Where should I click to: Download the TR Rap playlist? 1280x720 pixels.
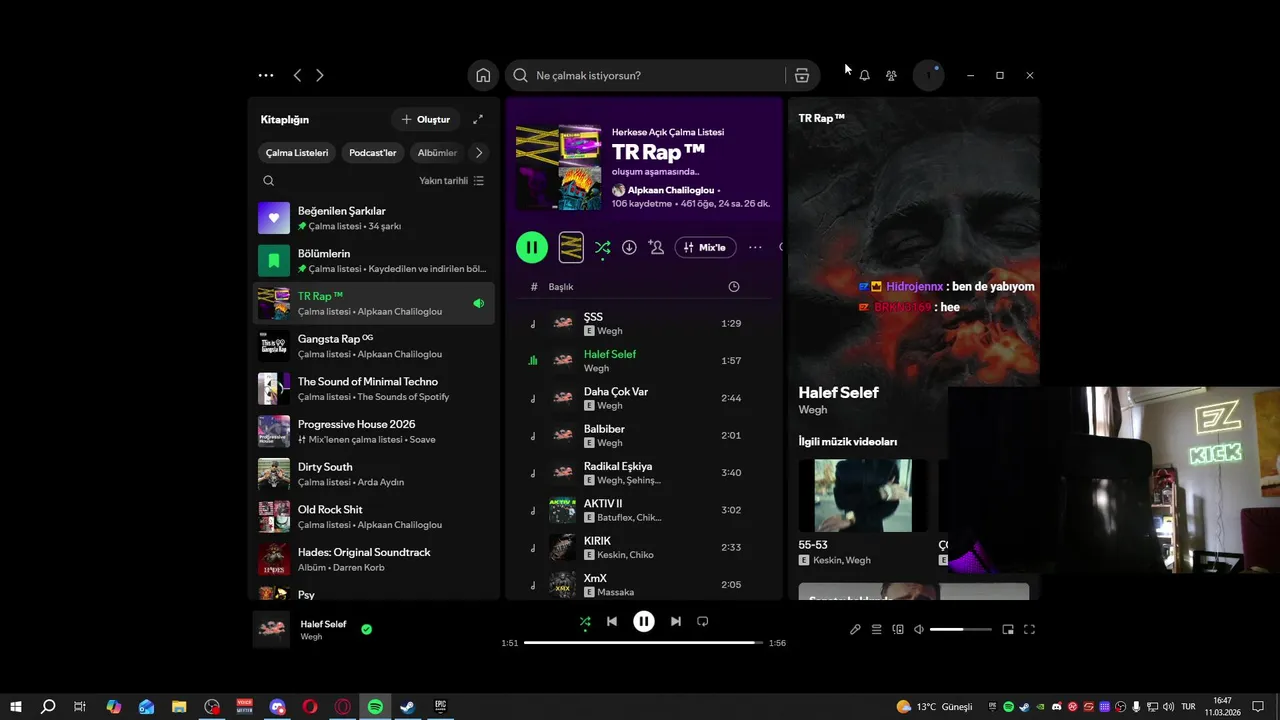click(x=629, y=247)
